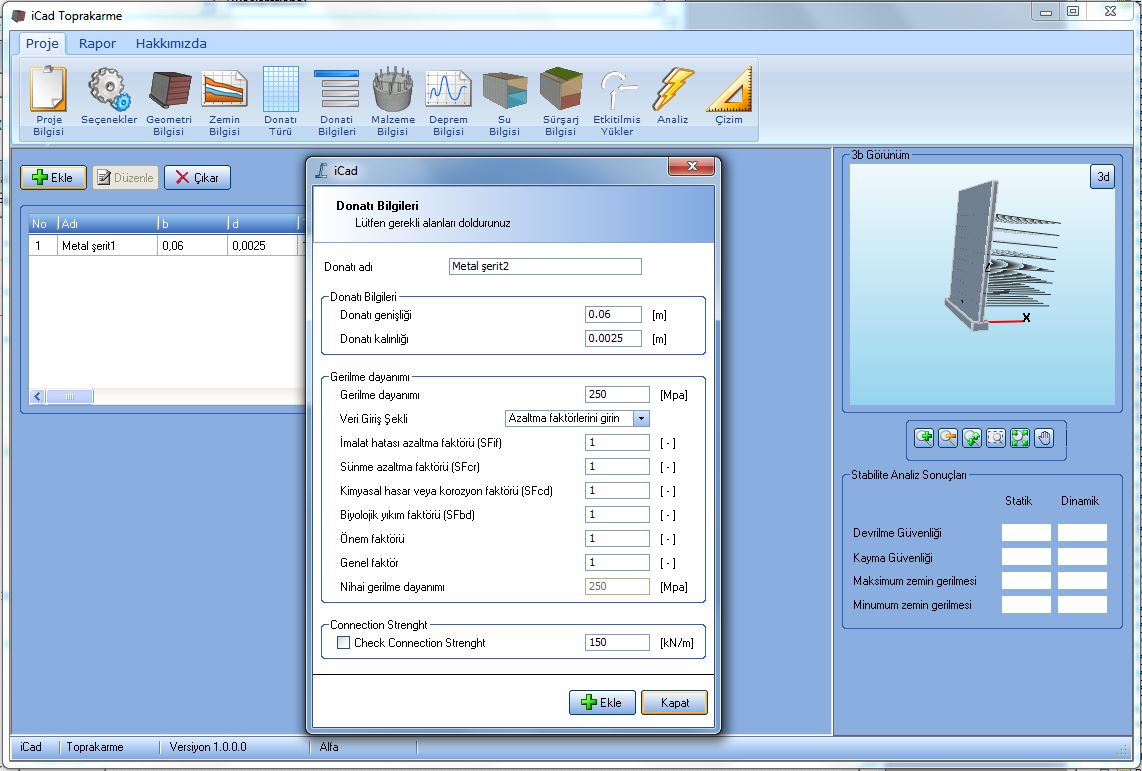This screenshot has height=771, width=1142.
Task: Click the table horizontal scrollbar thumb
Action: click(70, 397)
